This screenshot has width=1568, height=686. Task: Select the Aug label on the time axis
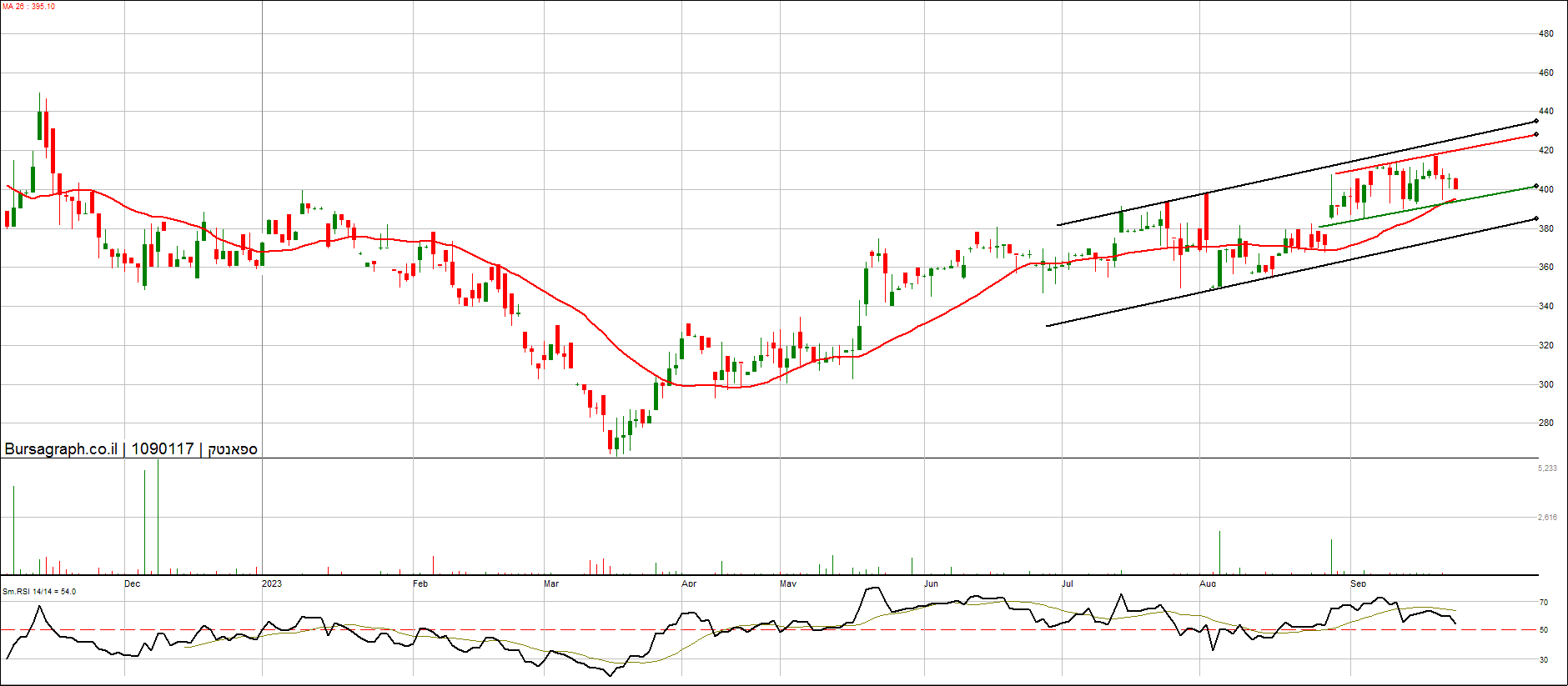1208,583
